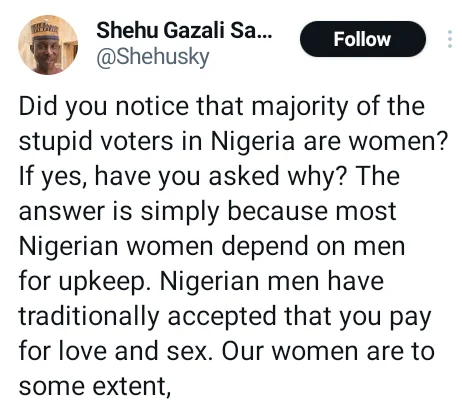Click the line 'stupid voters in Nigeria are women?'
Viewport: 462px width, 405px height.
coord(233,142)
